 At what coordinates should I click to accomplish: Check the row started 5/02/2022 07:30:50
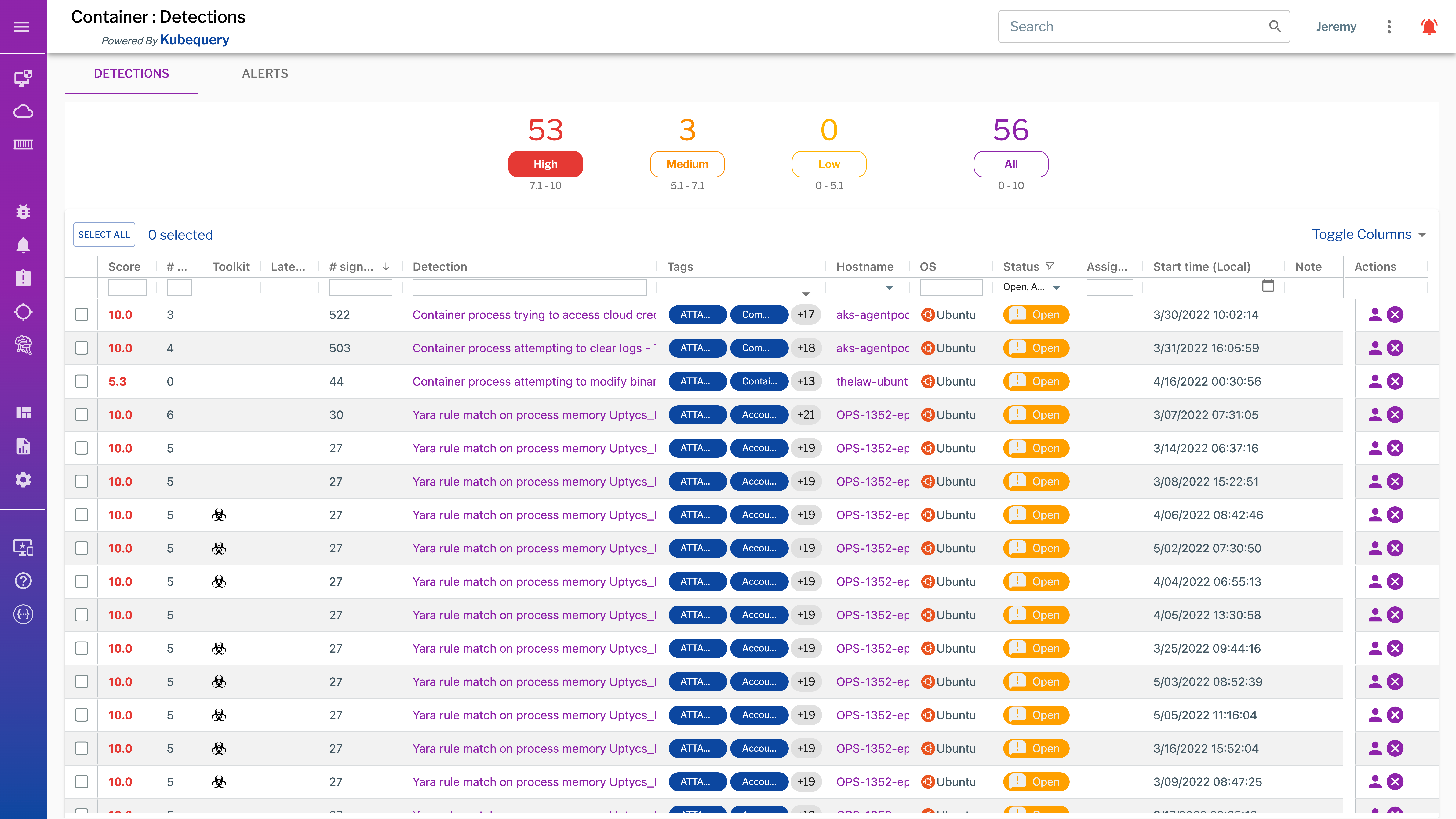81,548
